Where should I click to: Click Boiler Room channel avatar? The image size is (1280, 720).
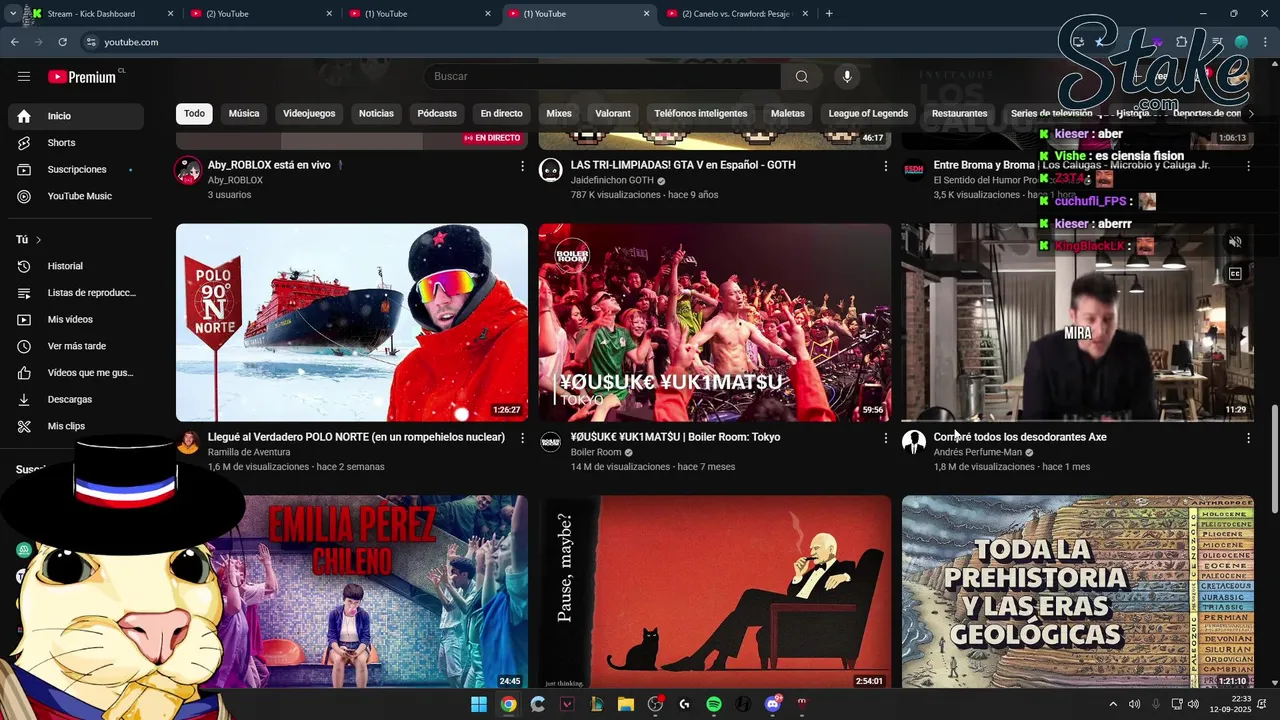[551, 442]
